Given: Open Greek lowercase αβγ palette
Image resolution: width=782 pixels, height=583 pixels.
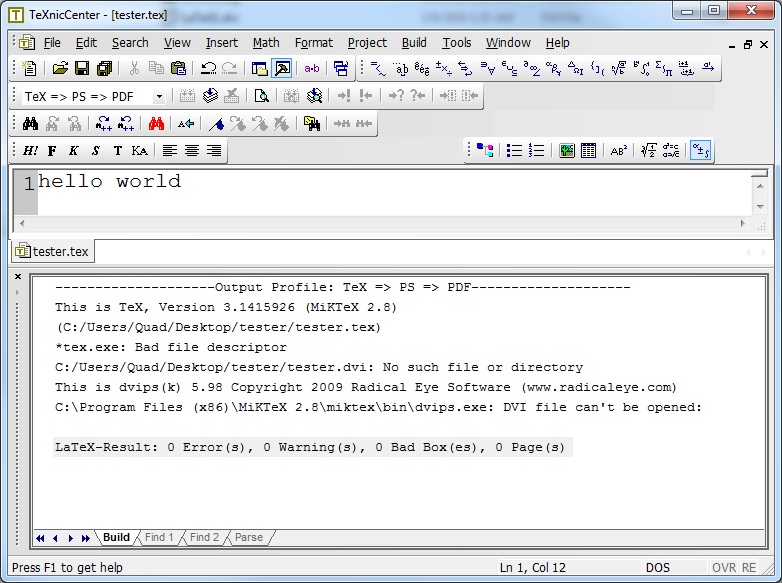Looking at the screenshot, I should (554, 68).
